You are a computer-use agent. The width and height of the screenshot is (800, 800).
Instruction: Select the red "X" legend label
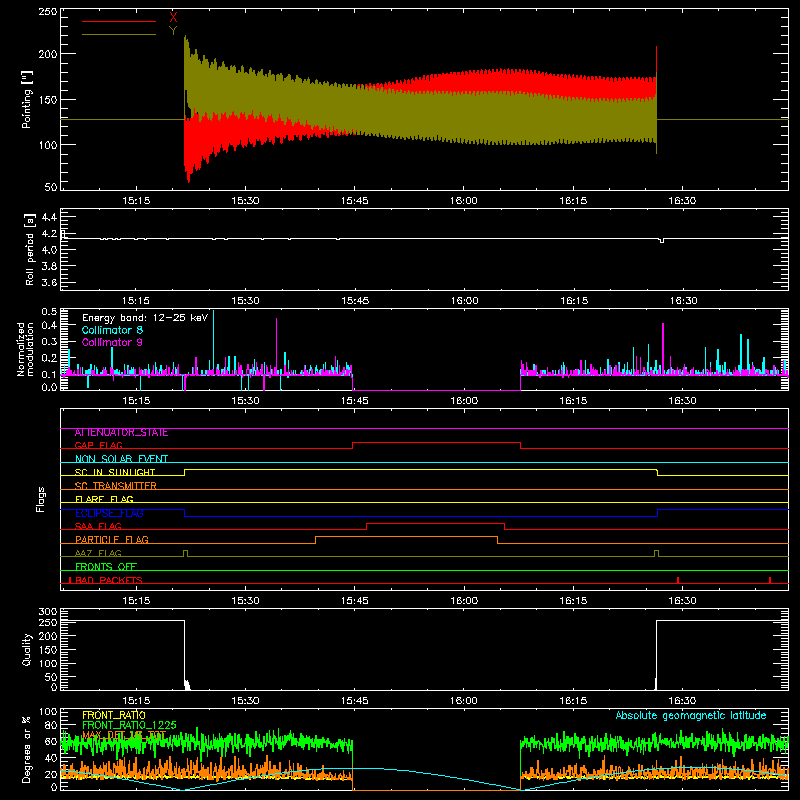[173, 18]
